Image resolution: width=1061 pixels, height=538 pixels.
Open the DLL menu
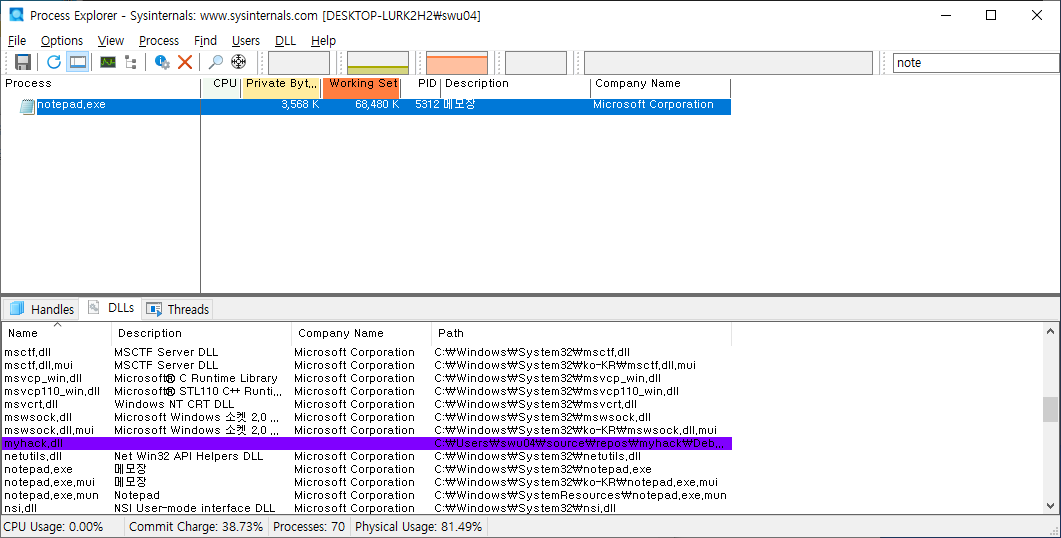point(286,41)
